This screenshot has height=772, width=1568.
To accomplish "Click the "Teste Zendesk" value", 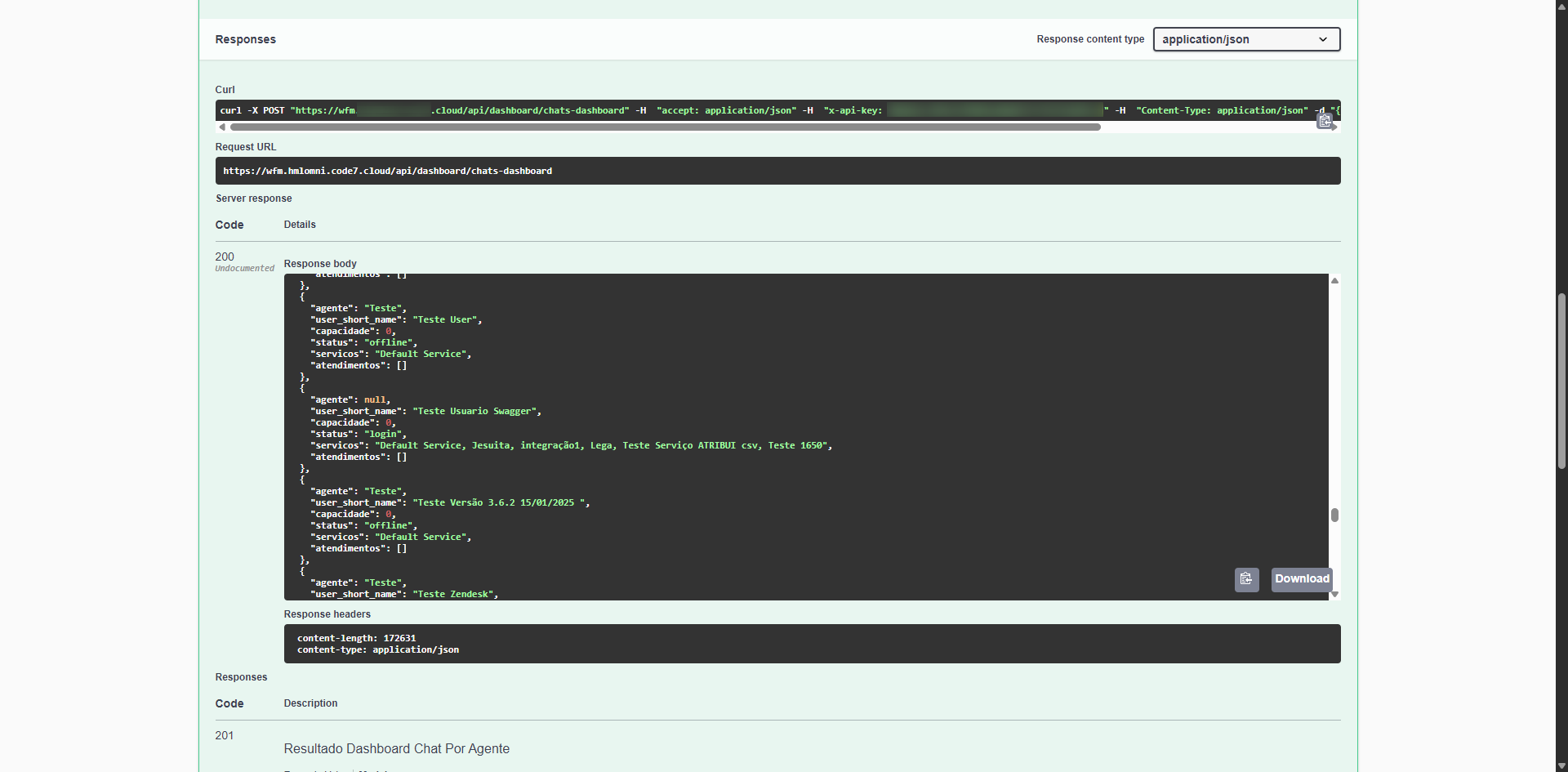I will pyautogui.click(x=453, y=595).
